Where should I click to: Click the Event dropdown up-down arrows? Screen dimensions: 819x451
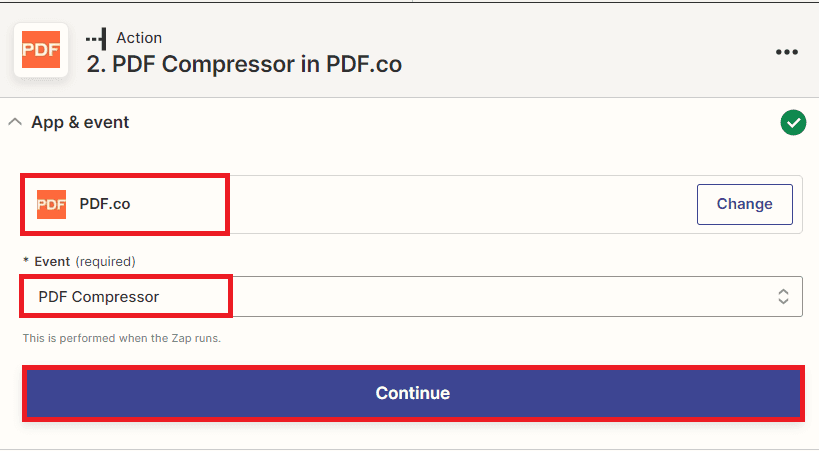coord(783,297)
